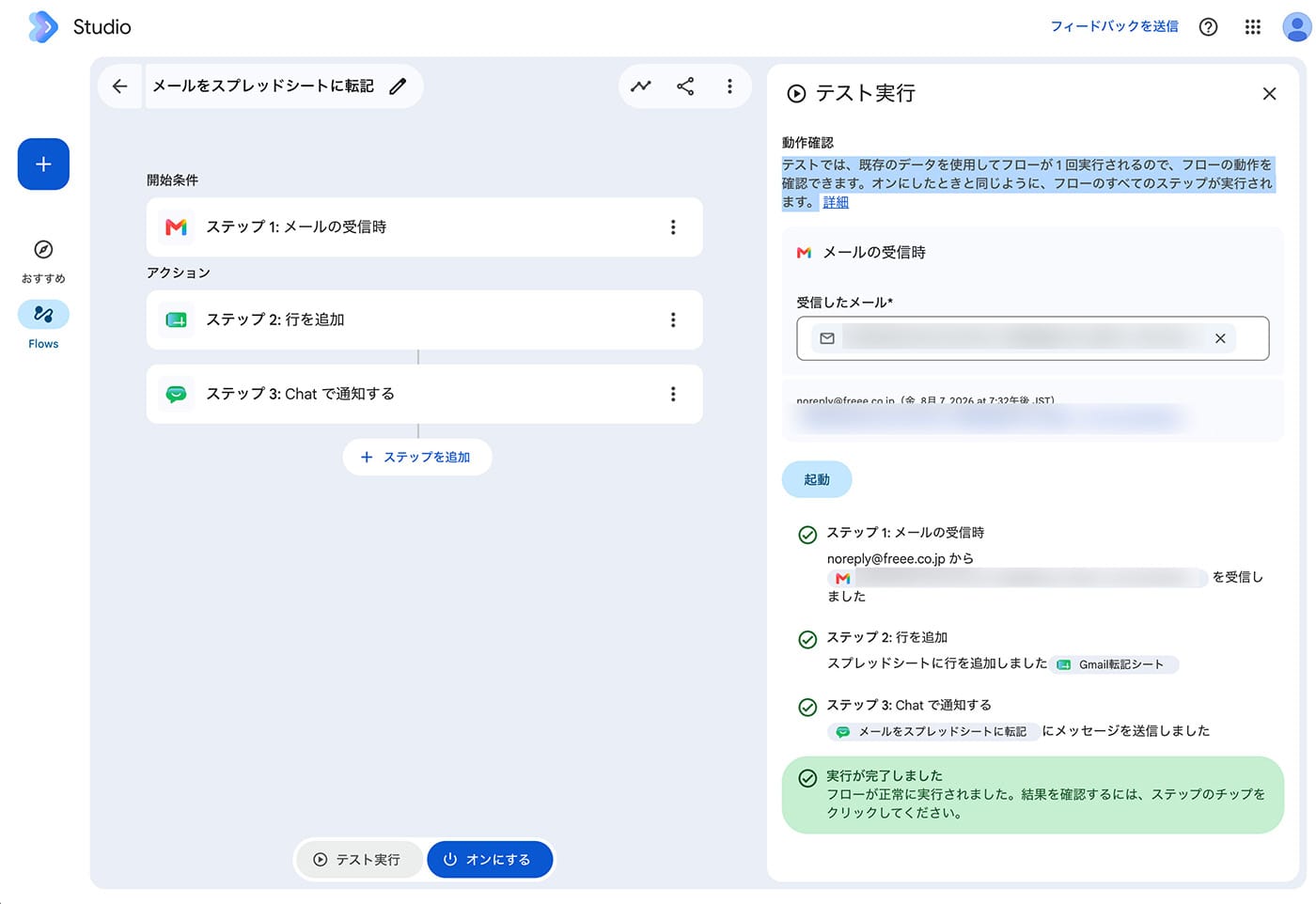Open the flow's three-dot overflow menu
The width and height of the screenshot is (1316, 904).
tap(729, 86)
